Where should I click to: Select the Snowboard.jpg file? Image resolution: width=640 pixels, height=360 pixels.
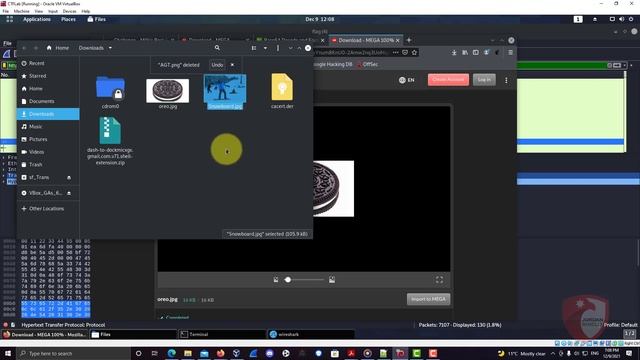click(225, 92)
